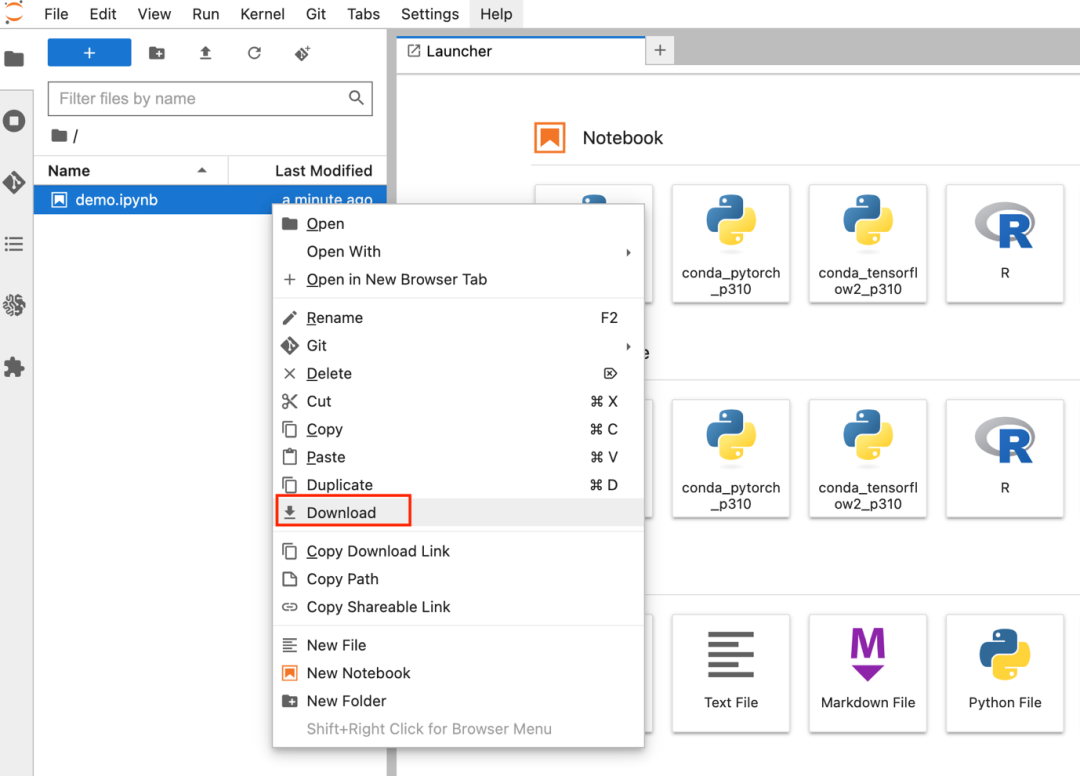Create a new Python File
The width and height of the screenshot is (1080, 776).
(1005, 673)
